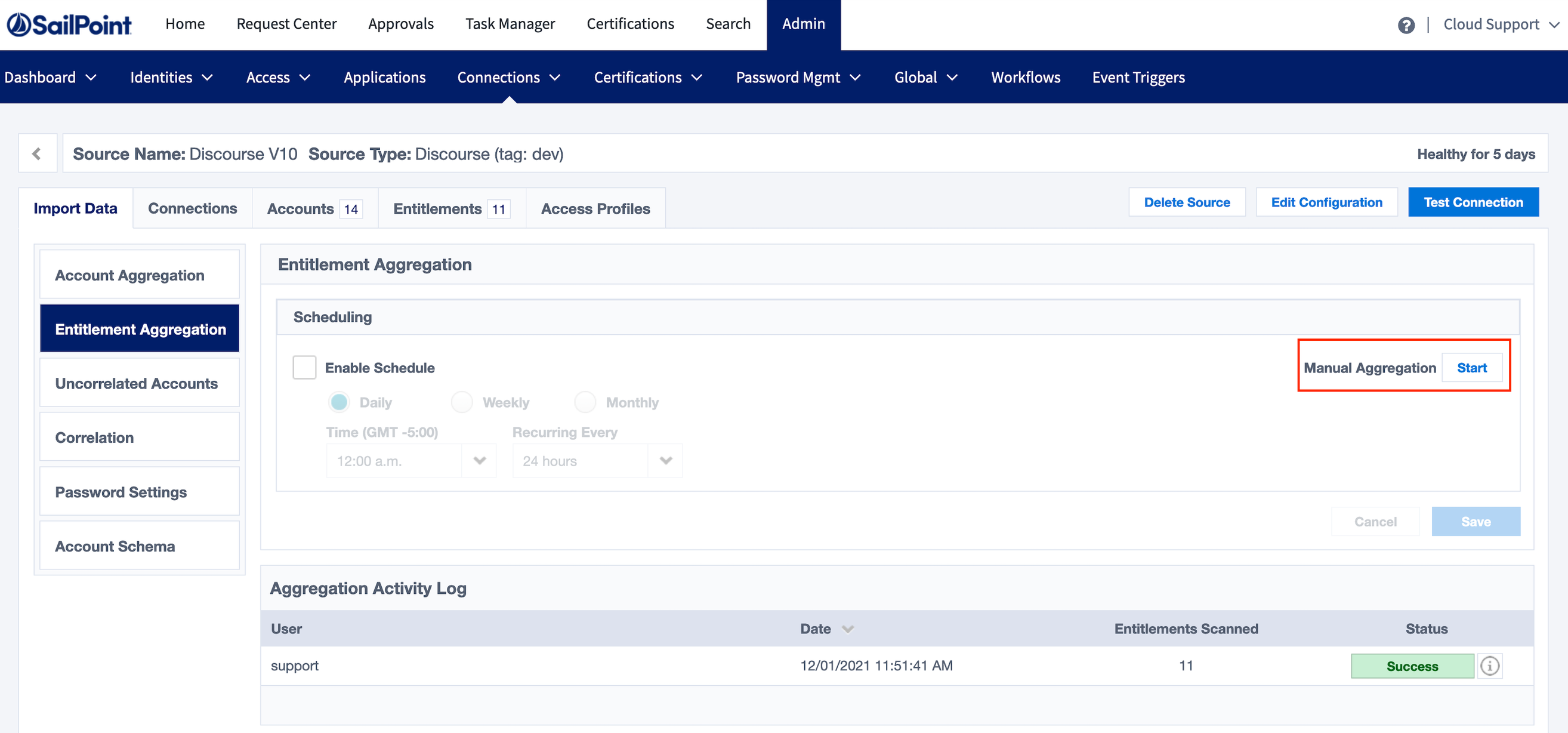Open the help question mark icon
This screenshot has width=1568, height=733.
pyautogui.click(x=1406, y=24)
